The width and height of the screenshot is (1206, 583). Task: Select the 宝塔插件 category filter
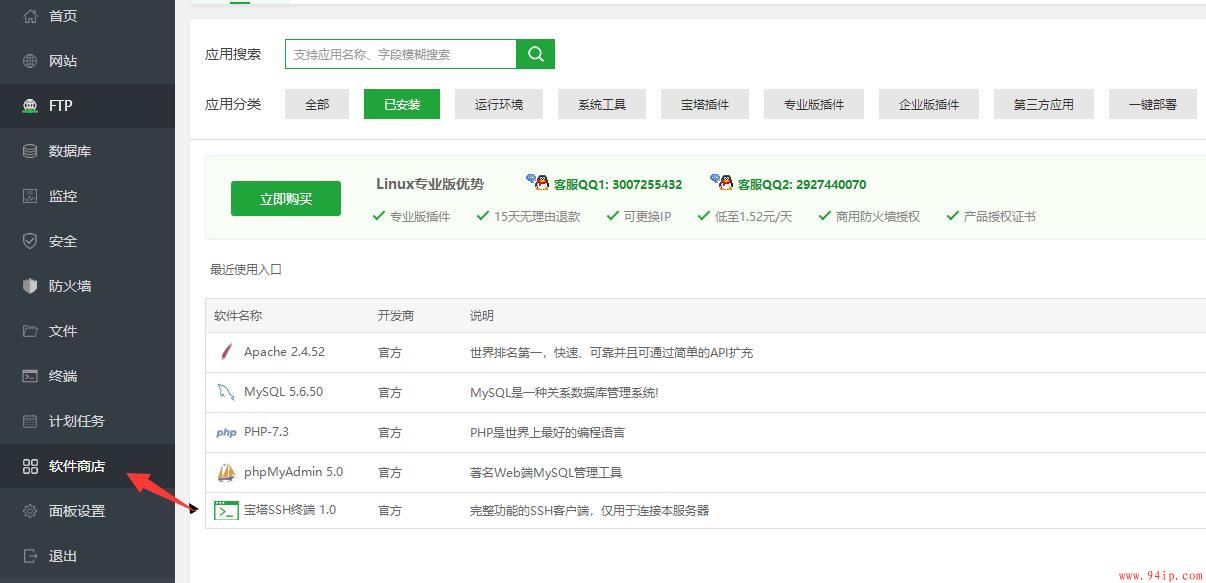click(x=705, y=104)
